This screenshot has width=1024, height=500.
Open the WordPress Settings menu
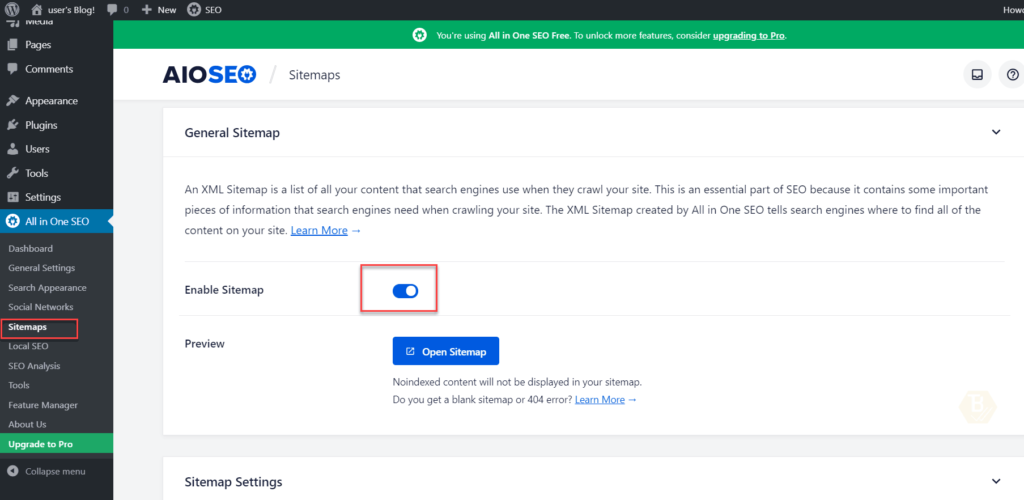43,197
